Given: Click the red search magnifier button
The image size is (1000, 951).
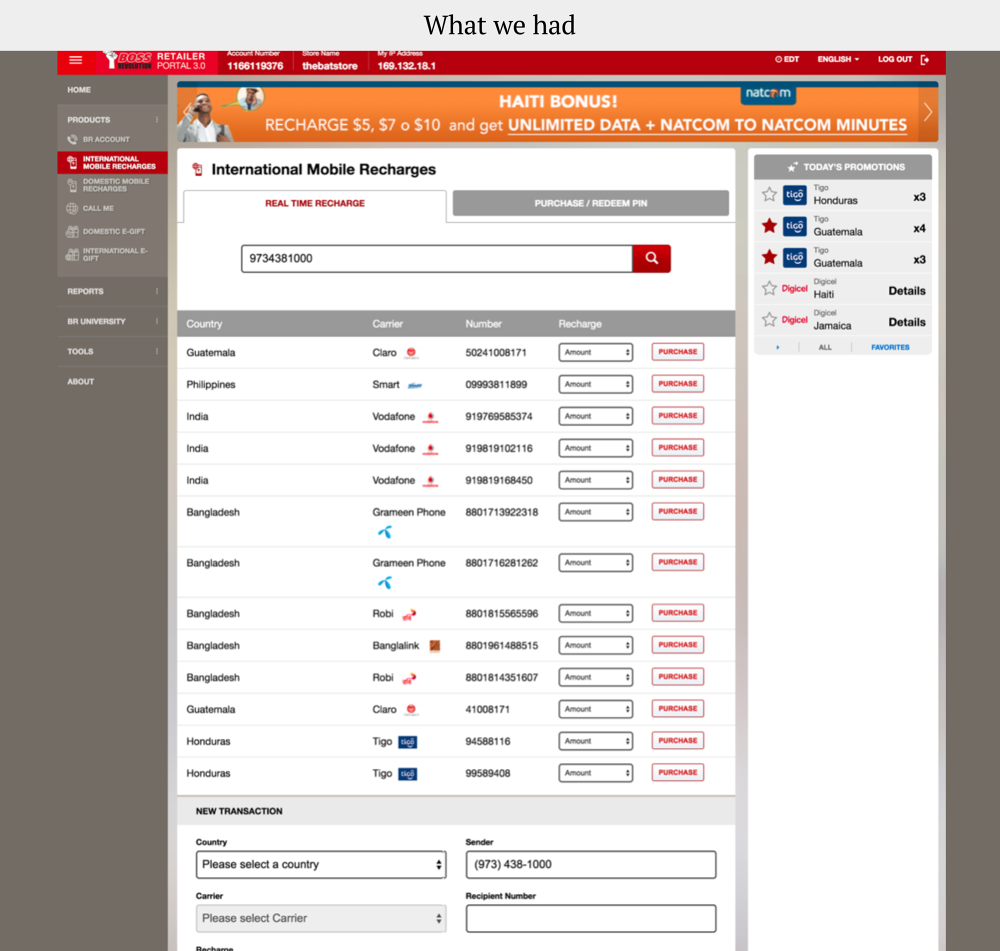Looking at the screenshot, I should tap(651, 258).
